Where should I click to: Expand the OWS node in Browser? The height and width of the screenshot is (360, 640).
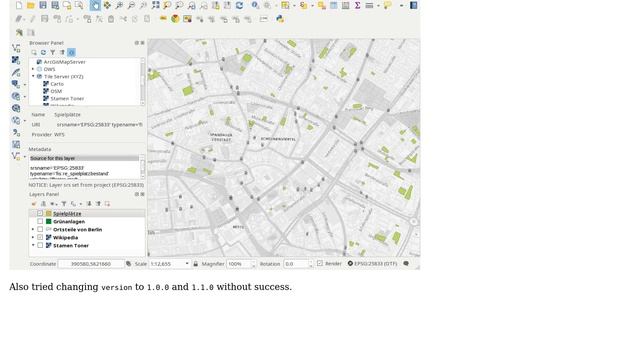(33, 69)
